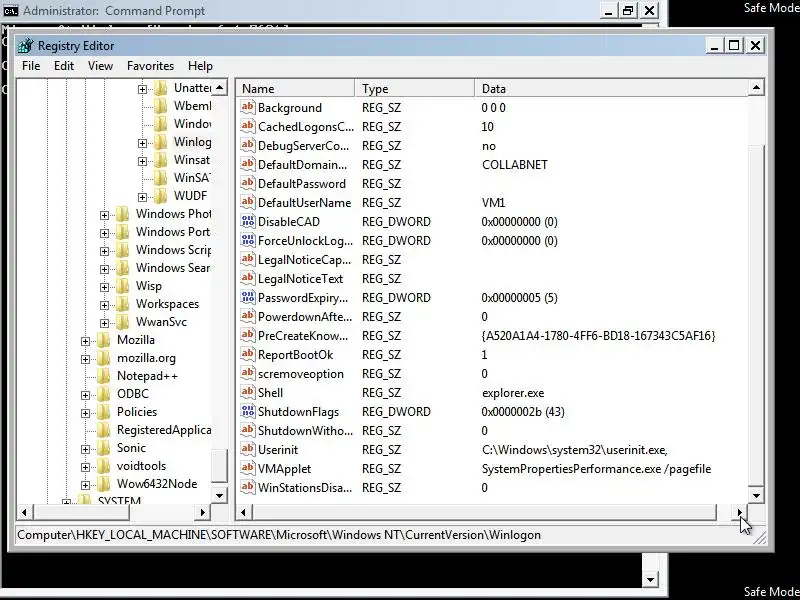Expand the Winlogon tree node

click(142, 143)
